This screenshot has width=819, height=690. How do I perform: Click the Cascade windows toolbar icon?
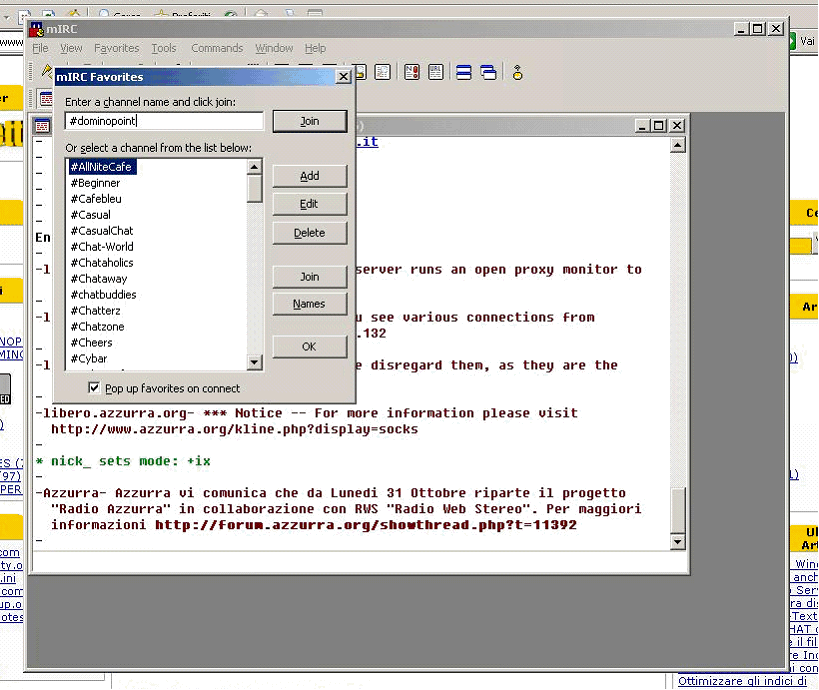coord(488,72)
